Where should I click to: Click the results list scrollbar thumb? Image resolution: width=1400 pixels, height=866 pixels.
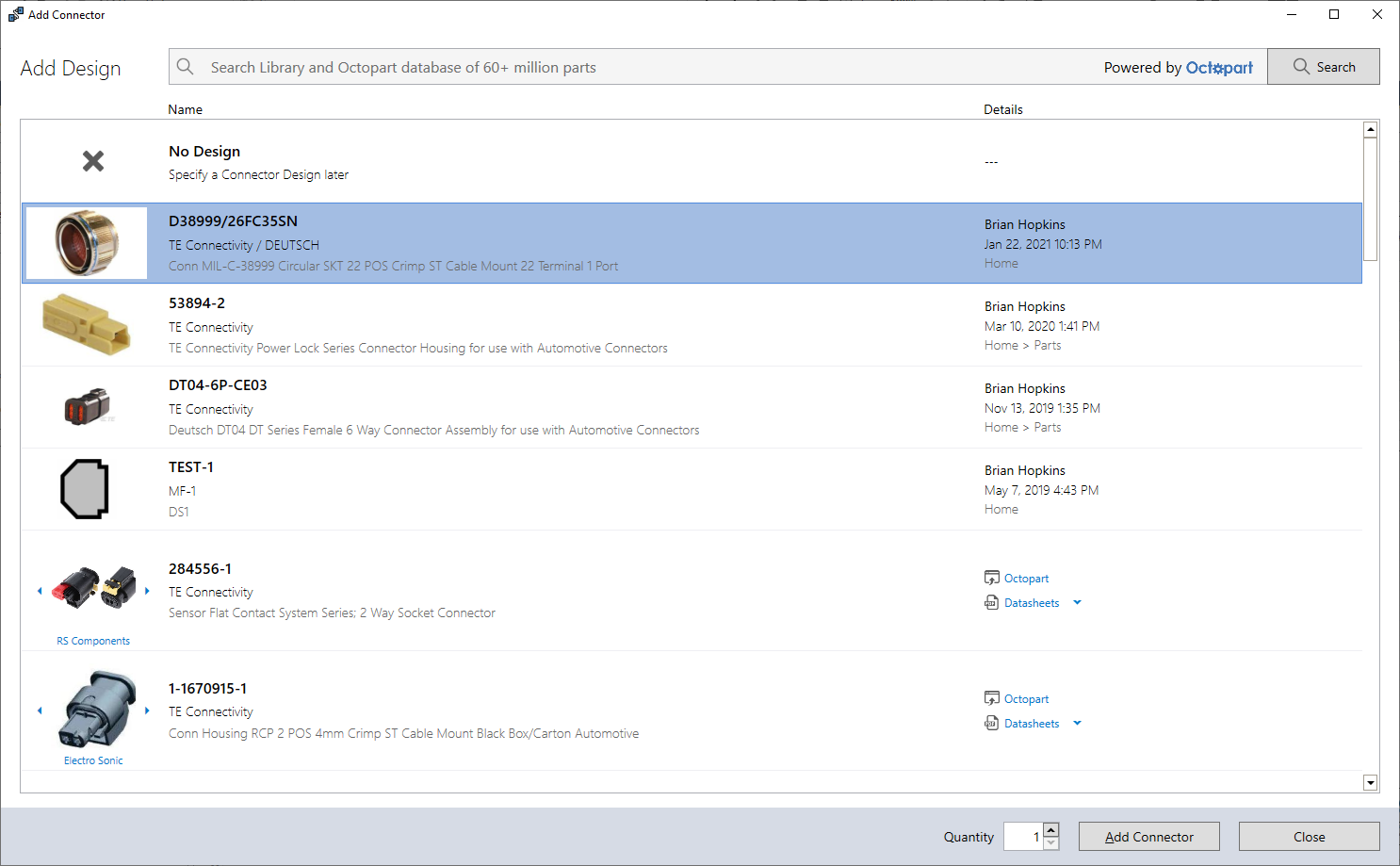1371,199
